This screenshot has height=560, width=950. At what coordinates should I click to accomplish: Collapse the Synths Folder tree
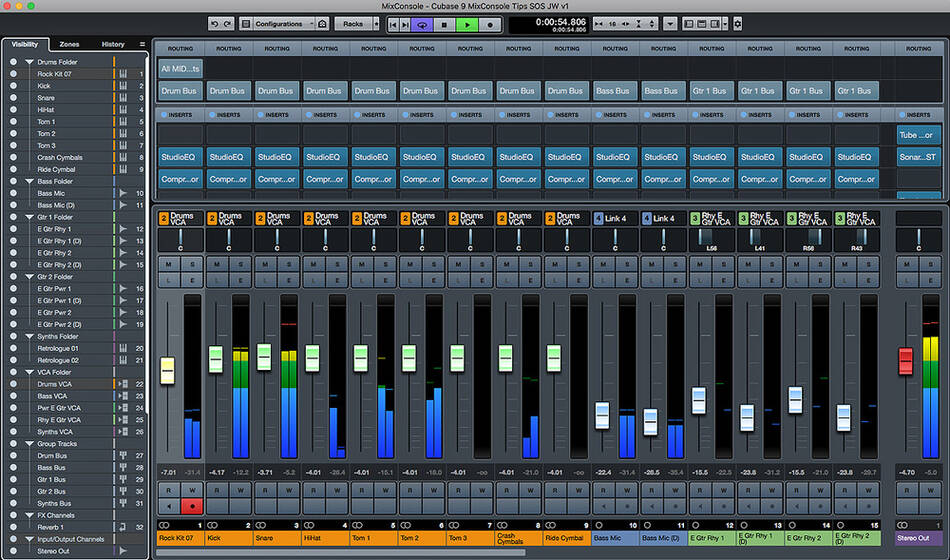coord(29,336)
